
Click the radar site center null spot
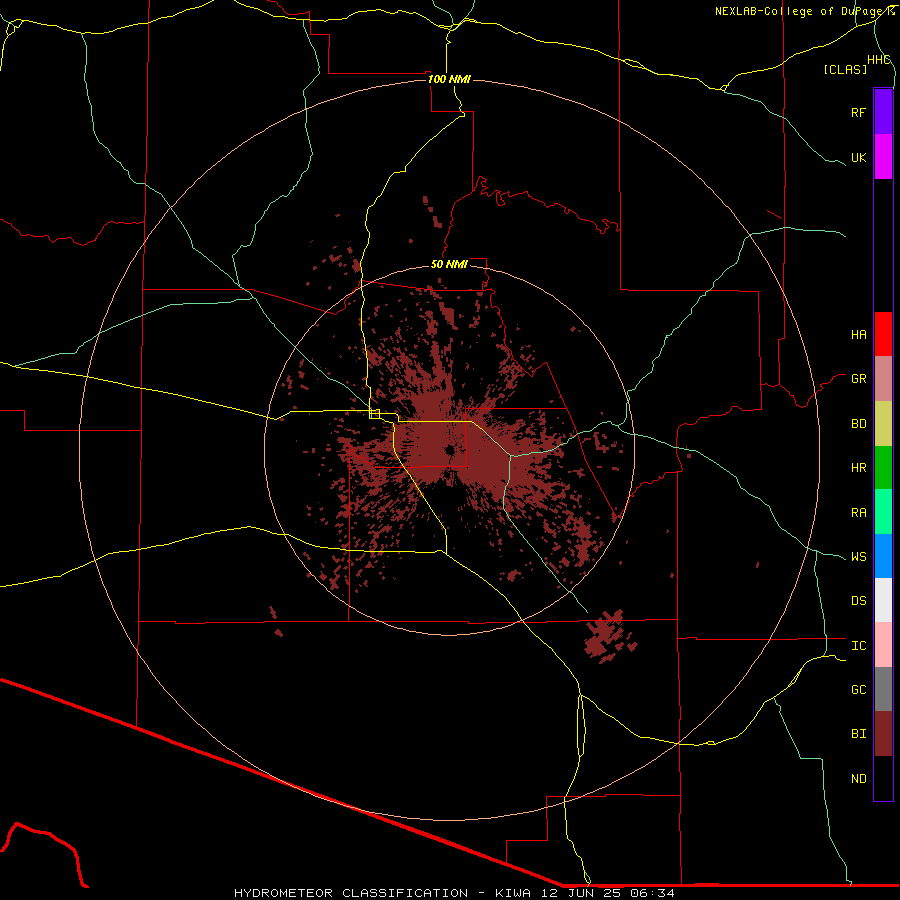pos(449,451)
